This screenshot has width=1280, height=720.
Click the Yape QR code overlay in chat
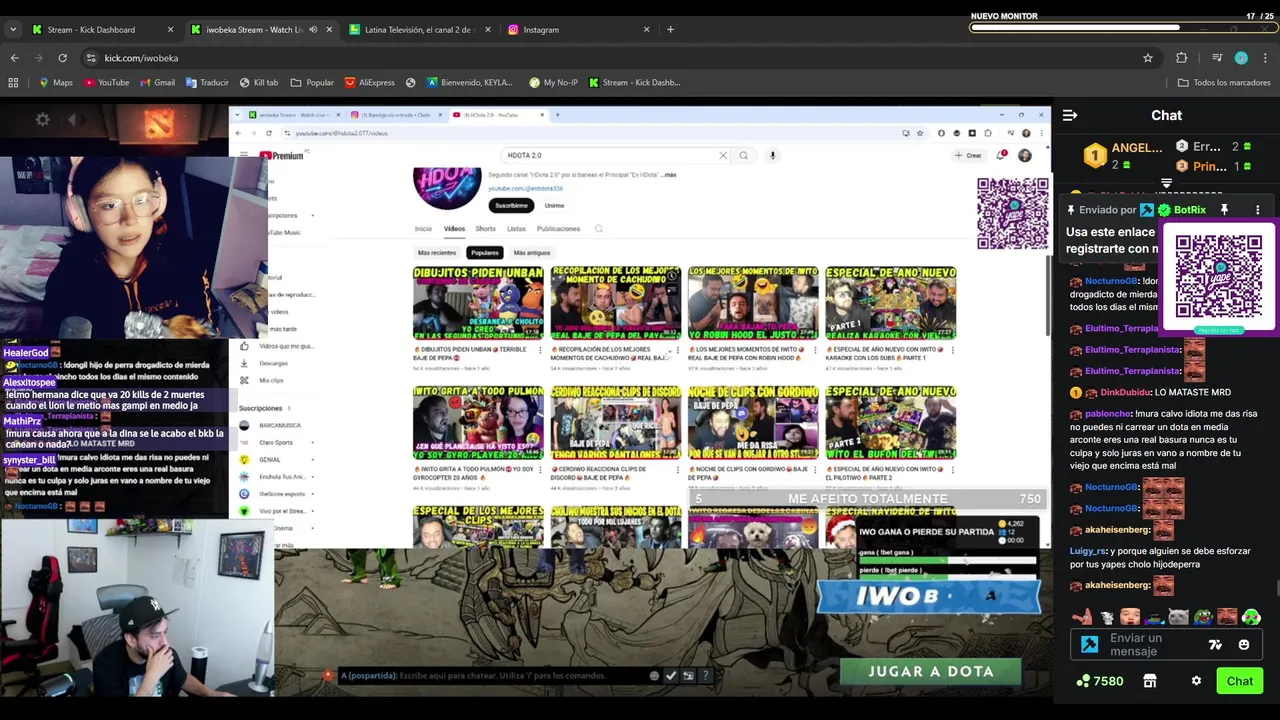[1218, 278]
